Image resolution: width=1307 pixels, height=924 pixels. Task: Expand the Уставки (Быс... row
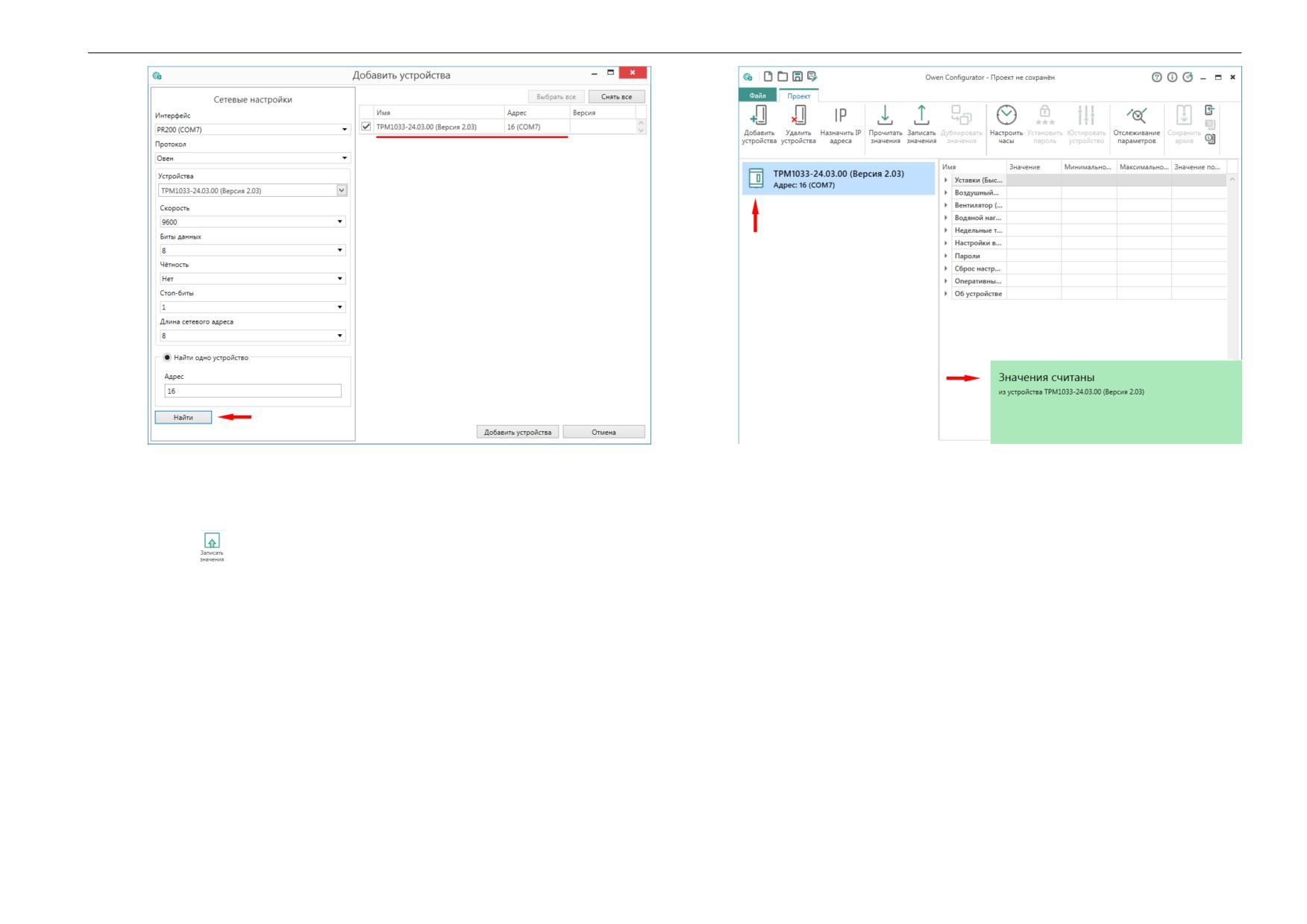[x=946, y=180]
